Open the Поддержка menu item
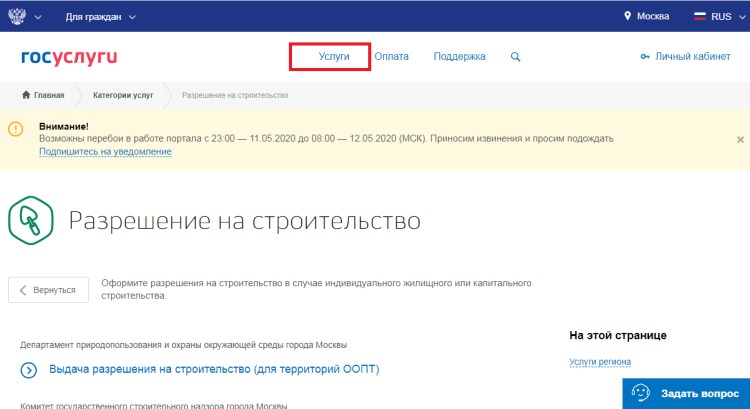The width and height of the screenshot is (750, 409). point(459,56)
